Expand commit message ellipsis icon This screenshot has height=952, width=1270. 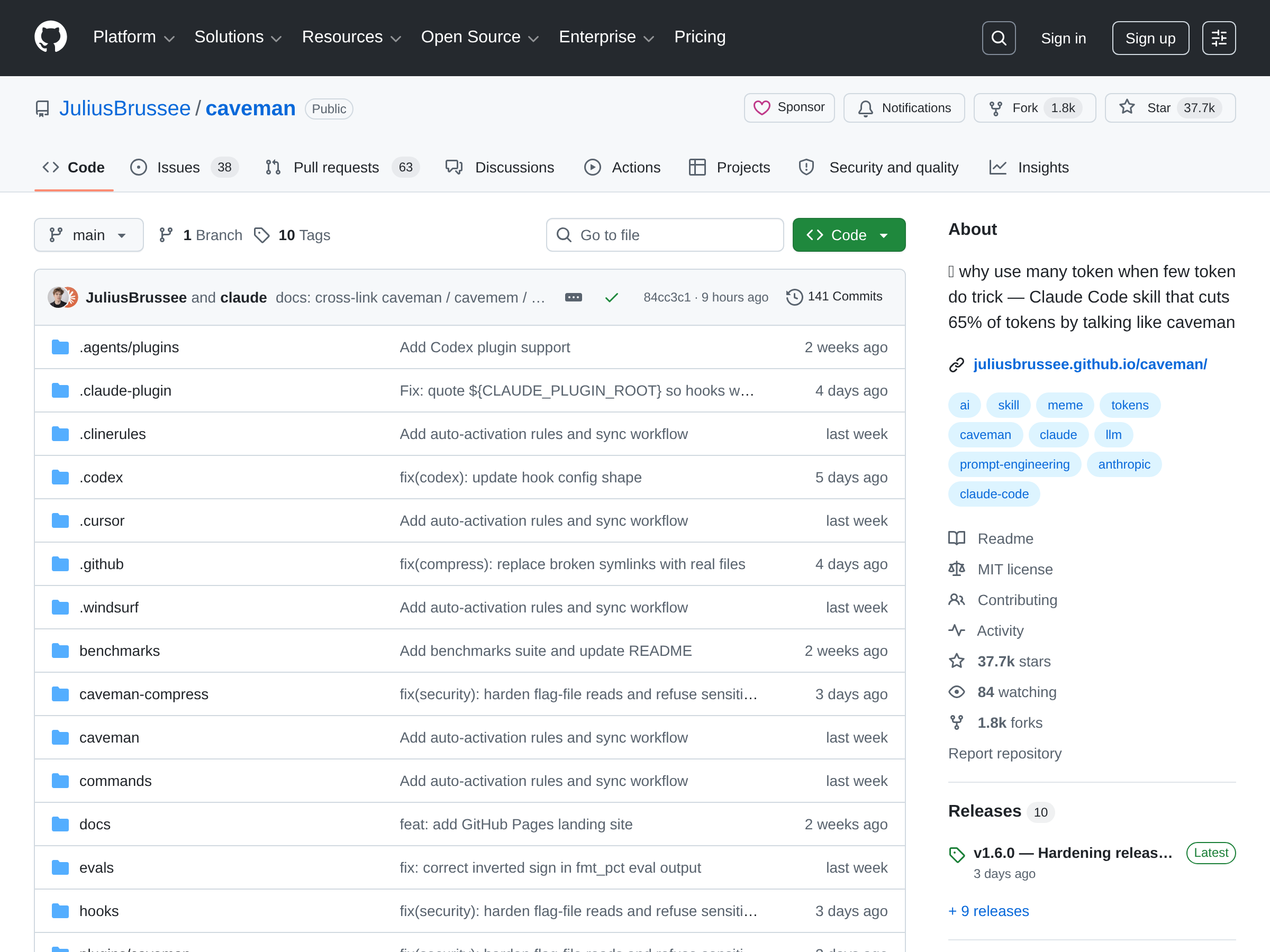coord(573,297)
